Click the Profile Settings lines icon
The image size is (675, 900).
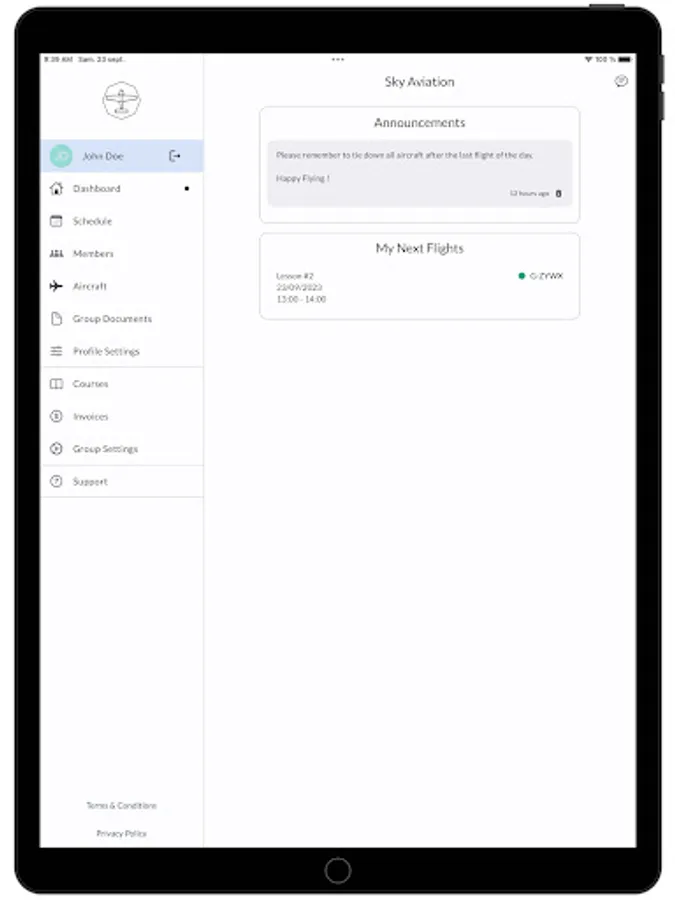point(56,351)
